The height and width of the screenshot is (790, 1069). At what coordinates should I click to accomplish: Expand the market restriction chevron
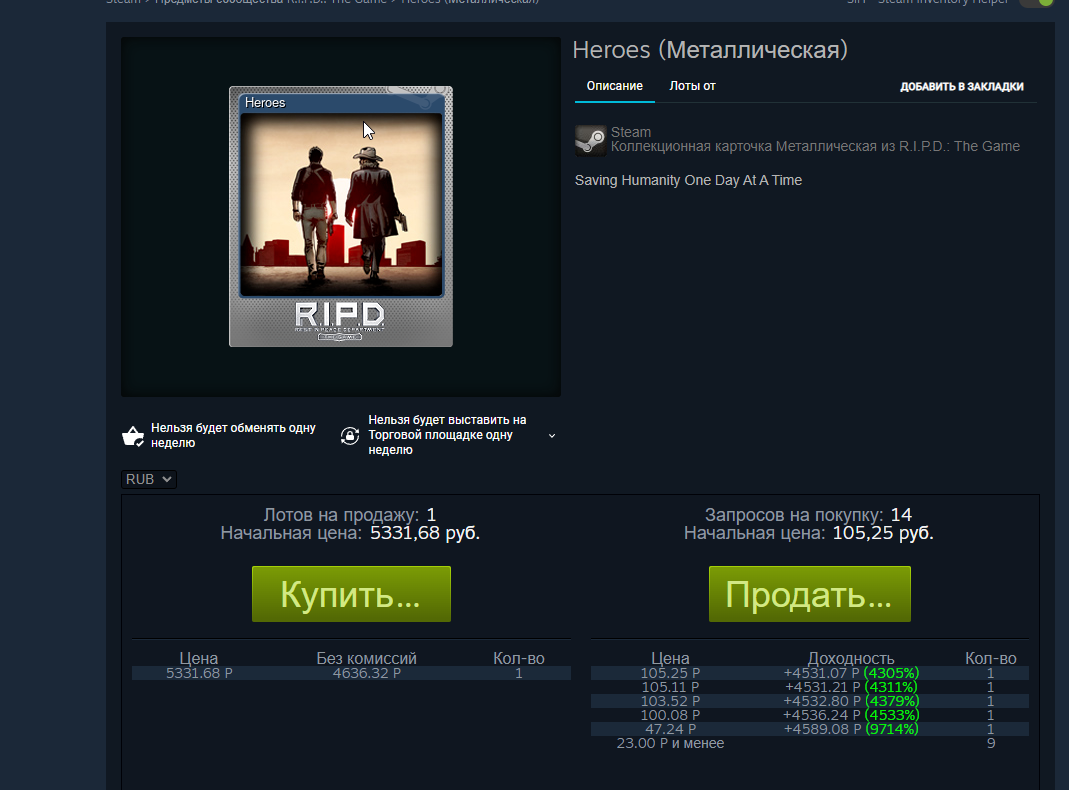pos(552,436)
